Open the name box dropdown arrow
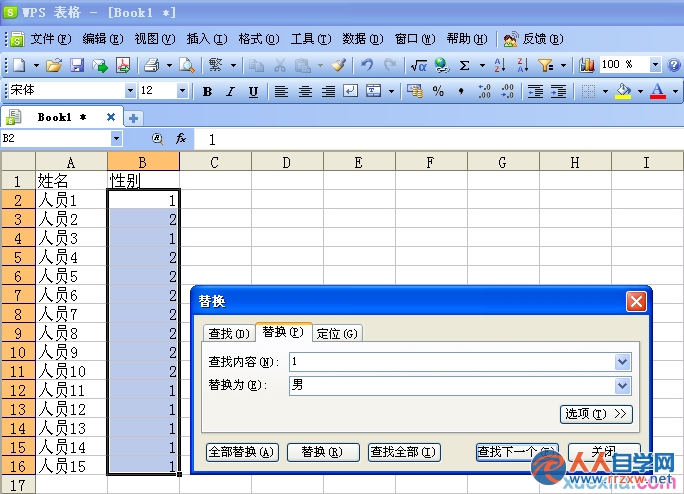Image resolution: width=684 pixels, height=494 pixels. point(116,139)
